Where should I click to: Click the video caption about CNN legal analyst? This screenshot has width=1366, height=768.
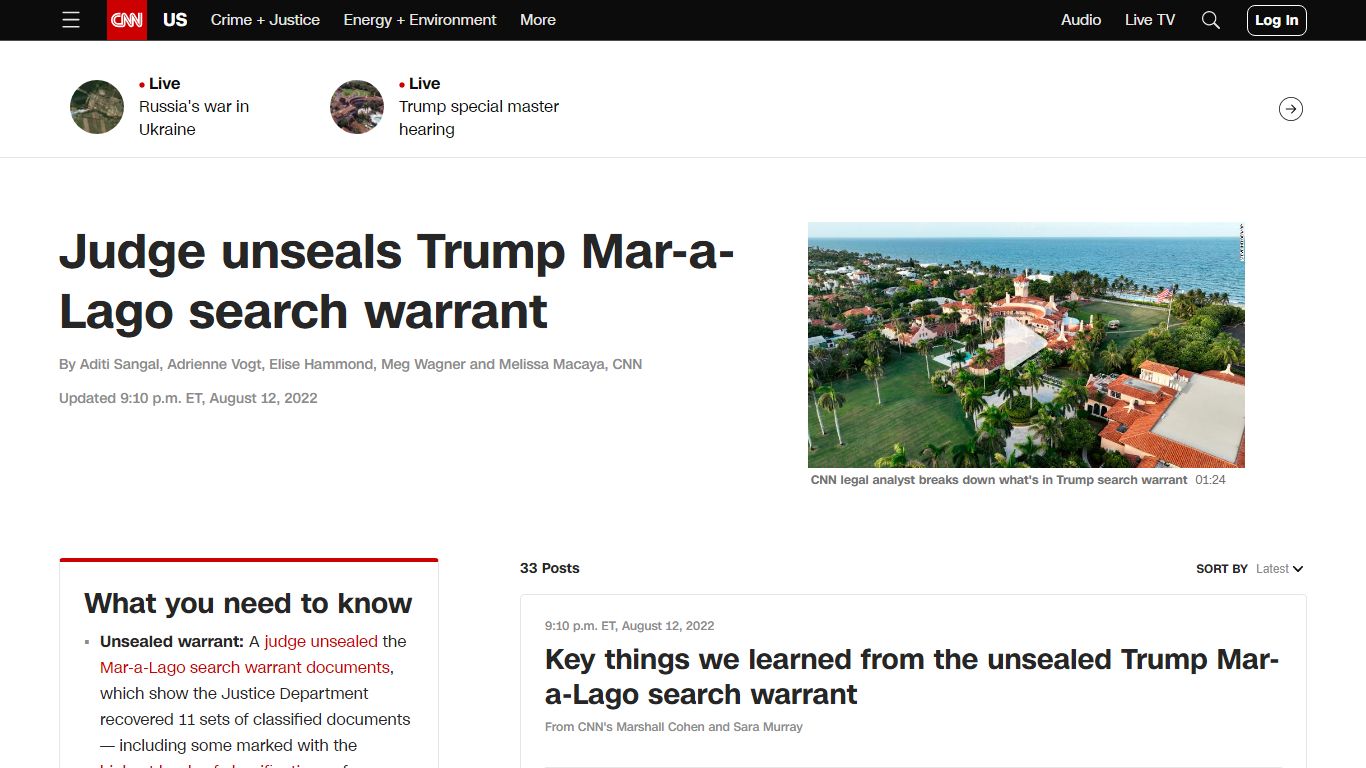click(x=999, y=480)
